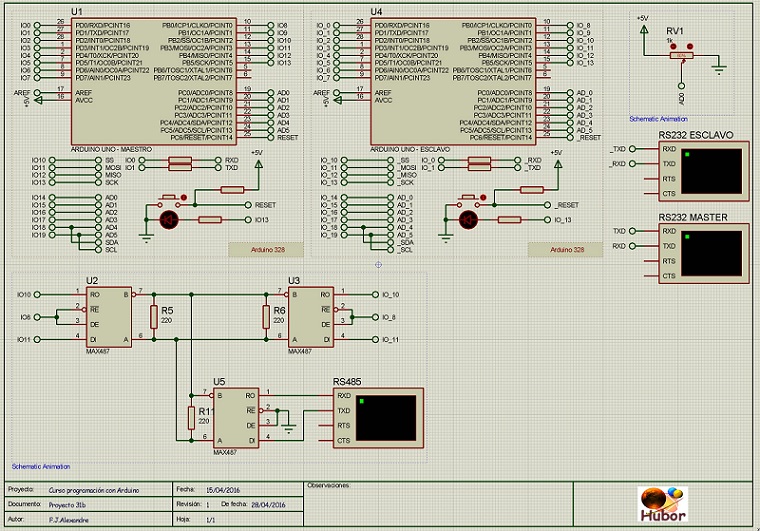Select the master pull-up resistor to +5V
Viewport: 760px width, 531px height.
(232, 190)
